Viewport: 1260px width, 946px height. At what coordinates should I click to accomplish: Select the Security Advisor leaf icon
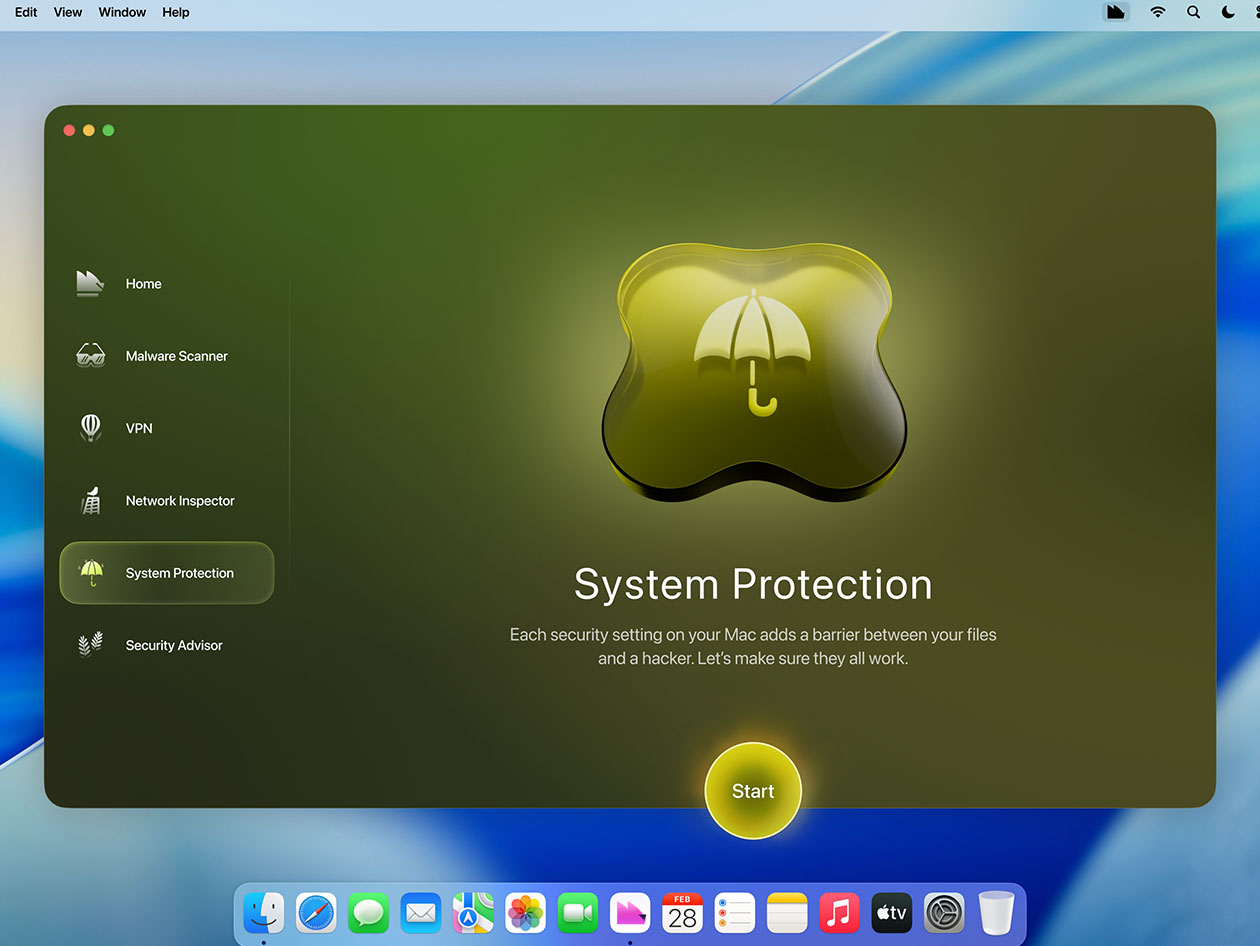pos(90,644)
